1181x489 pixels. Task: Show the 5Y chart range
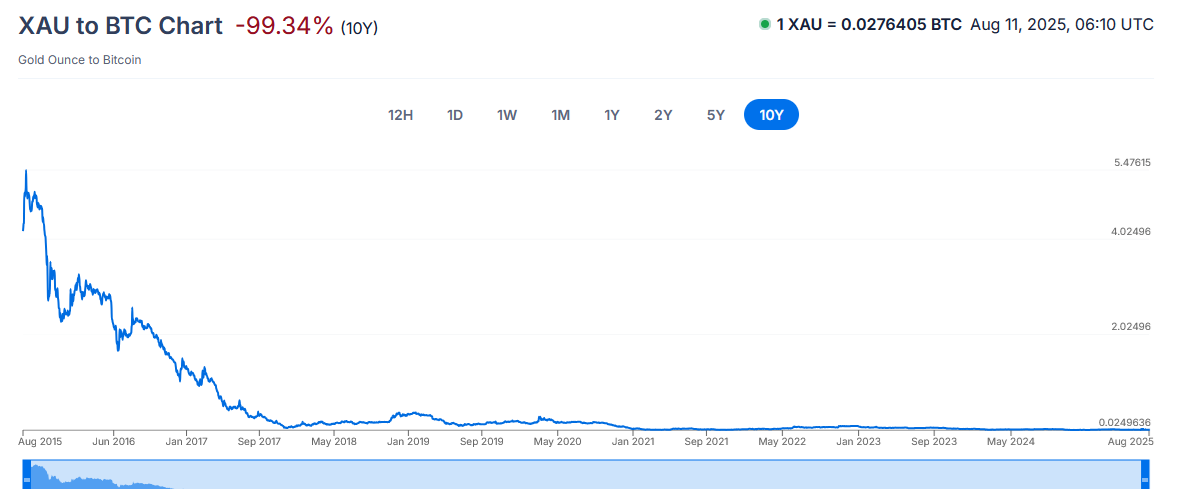(716, 115)
